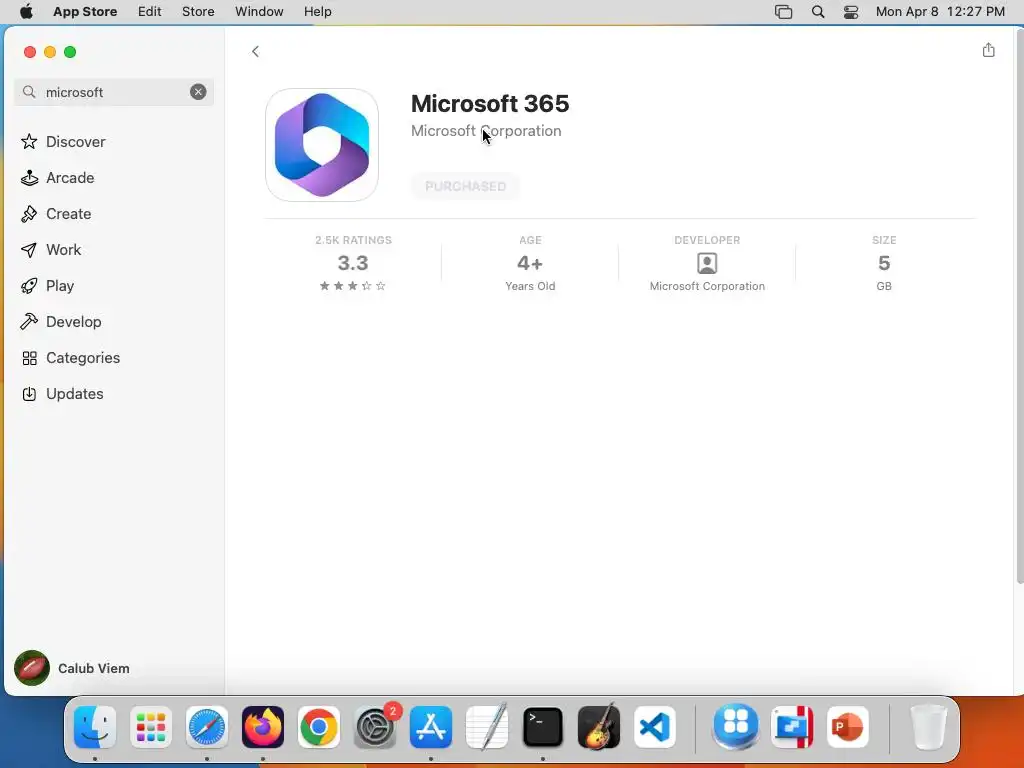The width and height of the screenshot is (1024, 768).
Task: Click Microsoft Corporation under DEVELOPER
Action: (x=707, y=286)
